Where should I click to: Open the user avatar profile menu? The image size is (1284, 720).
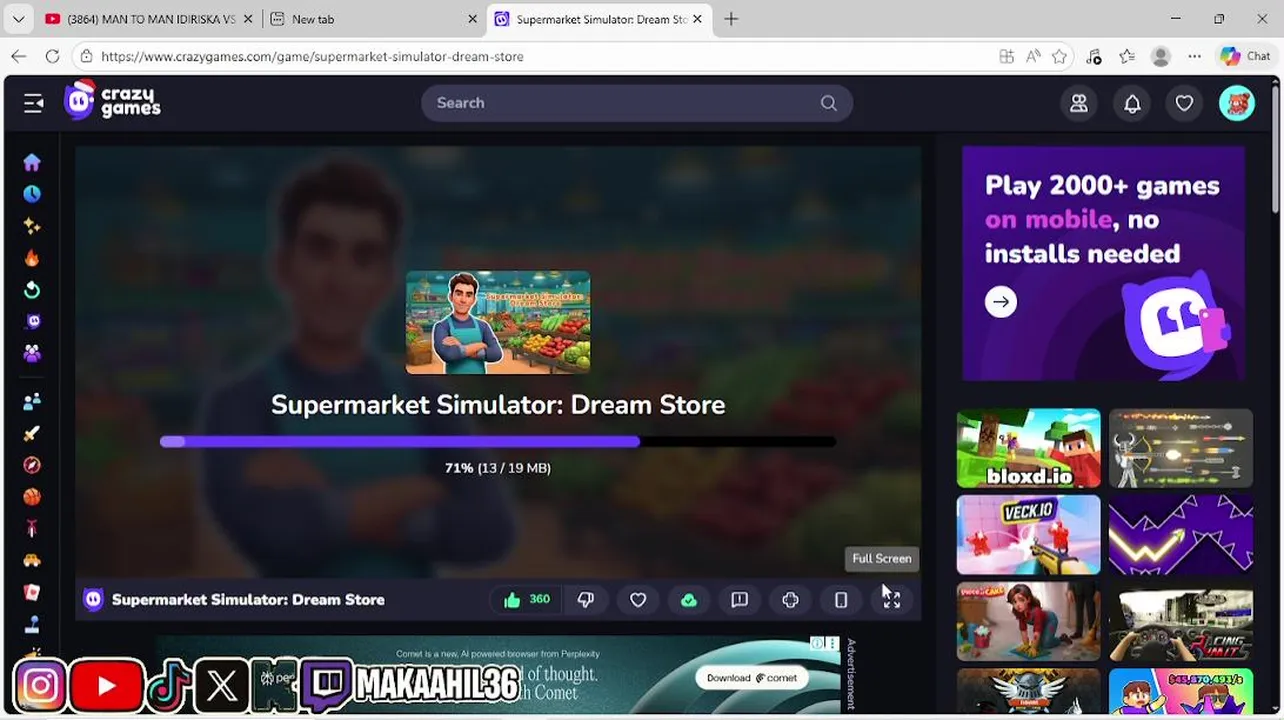1237,103
